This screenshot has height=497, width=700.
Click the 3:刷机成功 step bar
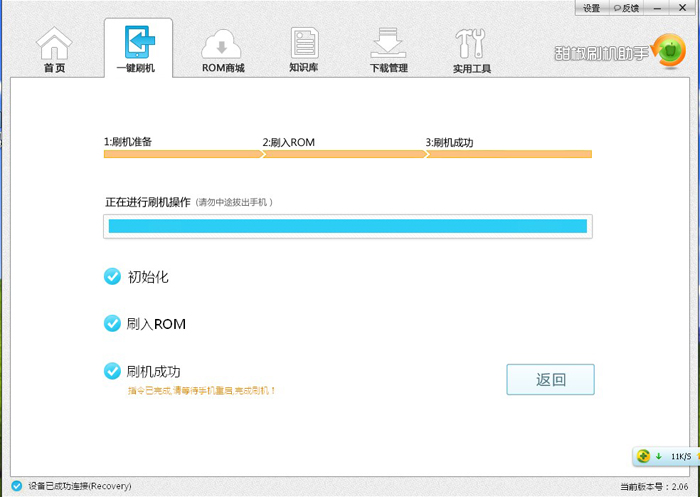(x=509, y=154)
